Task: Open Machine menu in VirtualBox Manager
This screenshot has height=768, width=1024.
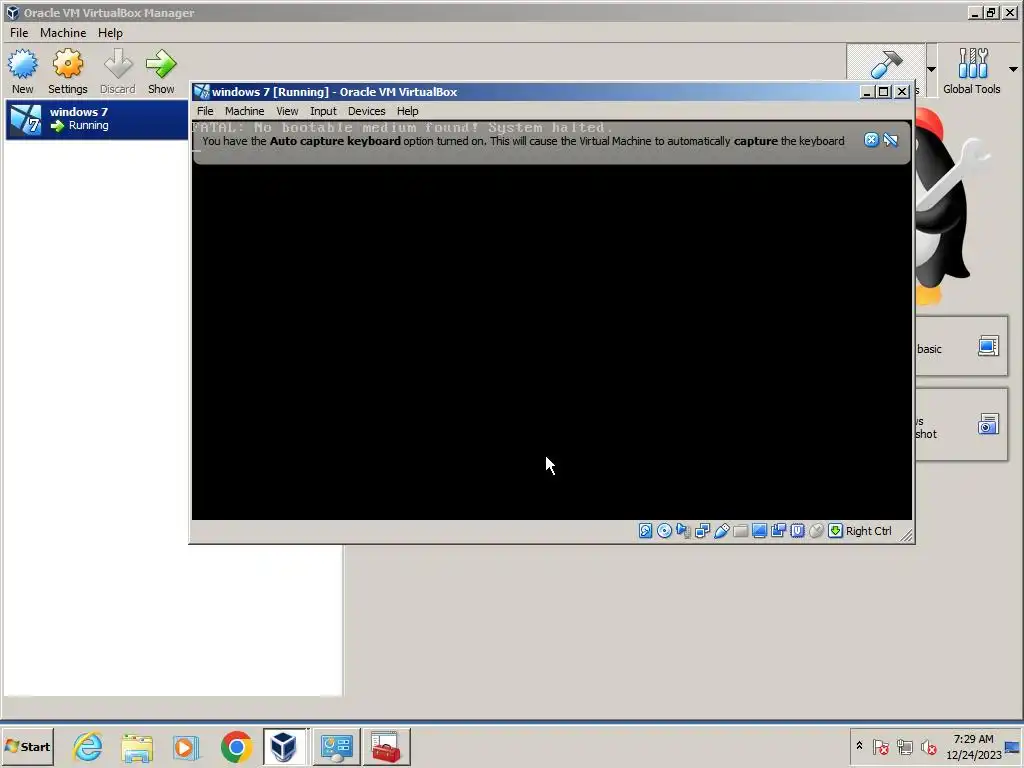Action: pyautogui.click(x=63, y=33)
